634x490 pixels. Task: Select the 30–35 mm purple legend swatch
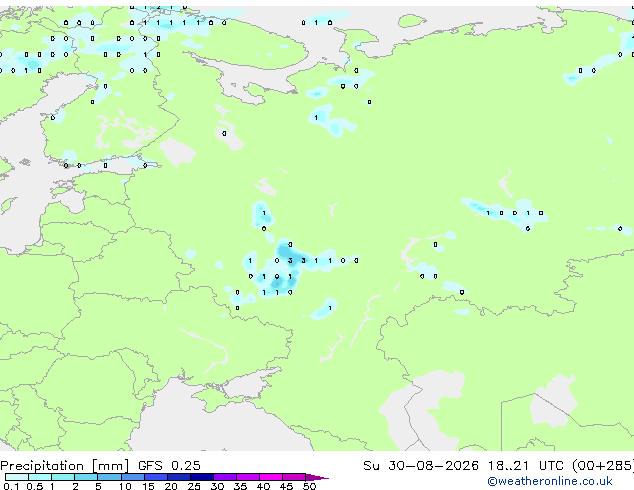click(x=224, y=477)
